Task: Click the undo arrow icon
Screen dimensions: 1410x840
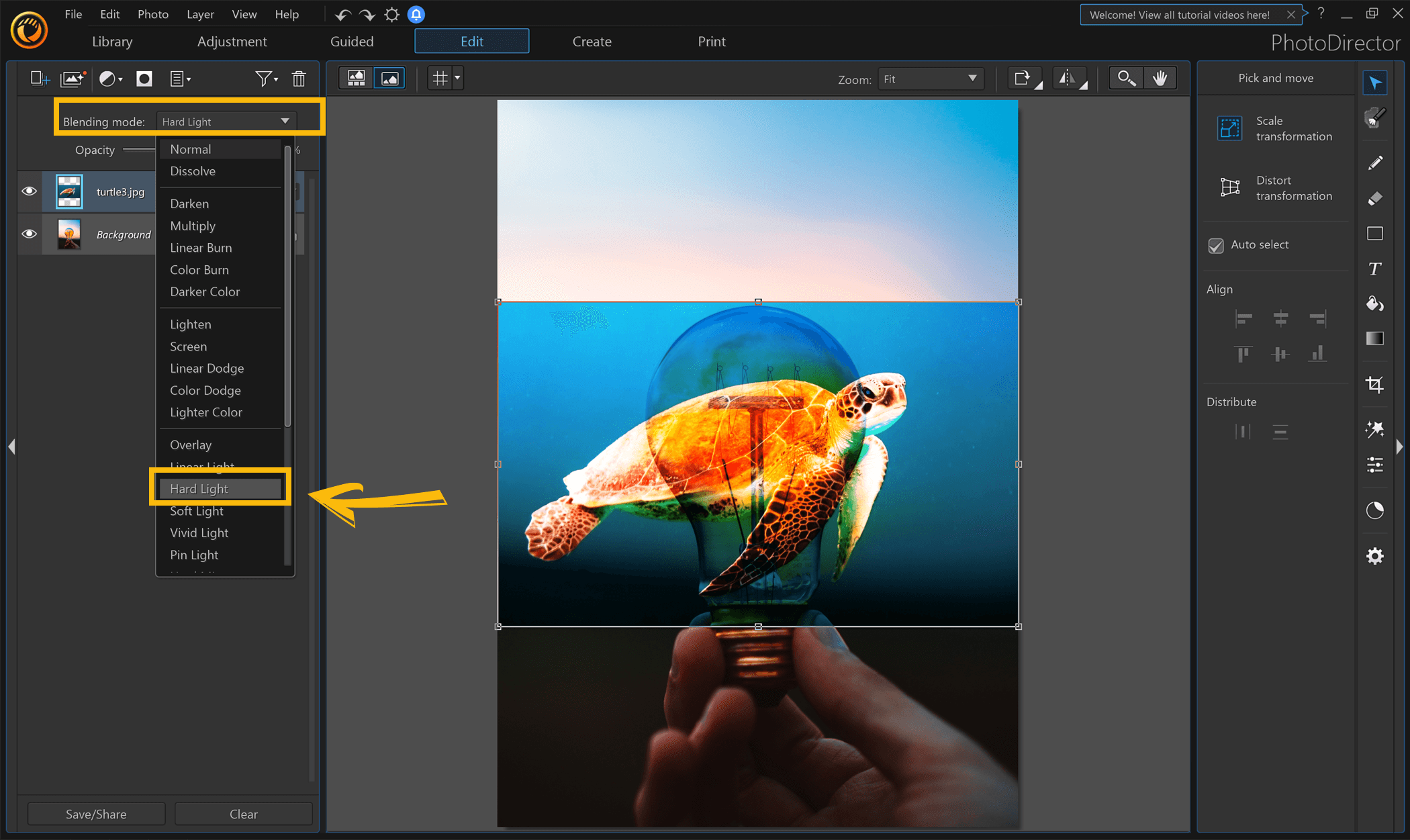Action: point(343,15)
